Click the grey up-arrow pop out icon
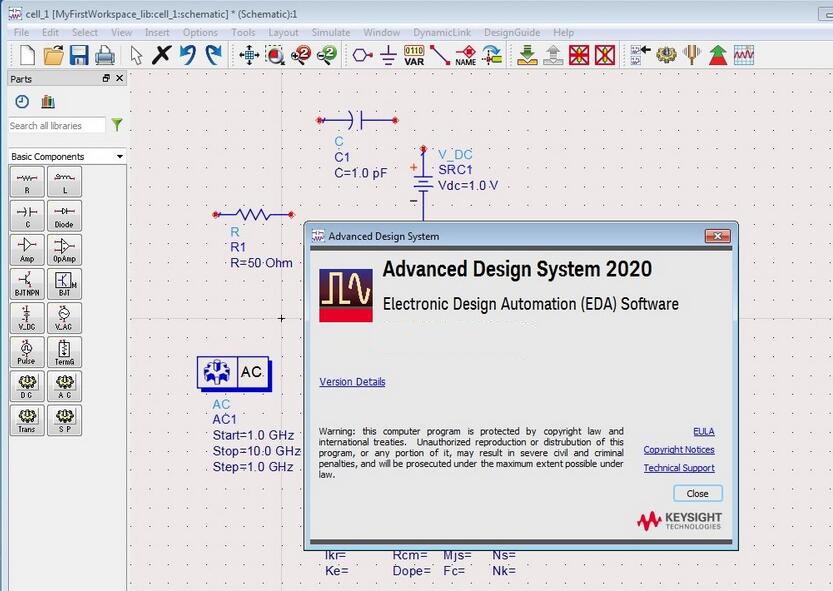Image resolution: width=833 pixels, height=591 pixels. pos(553,55)
